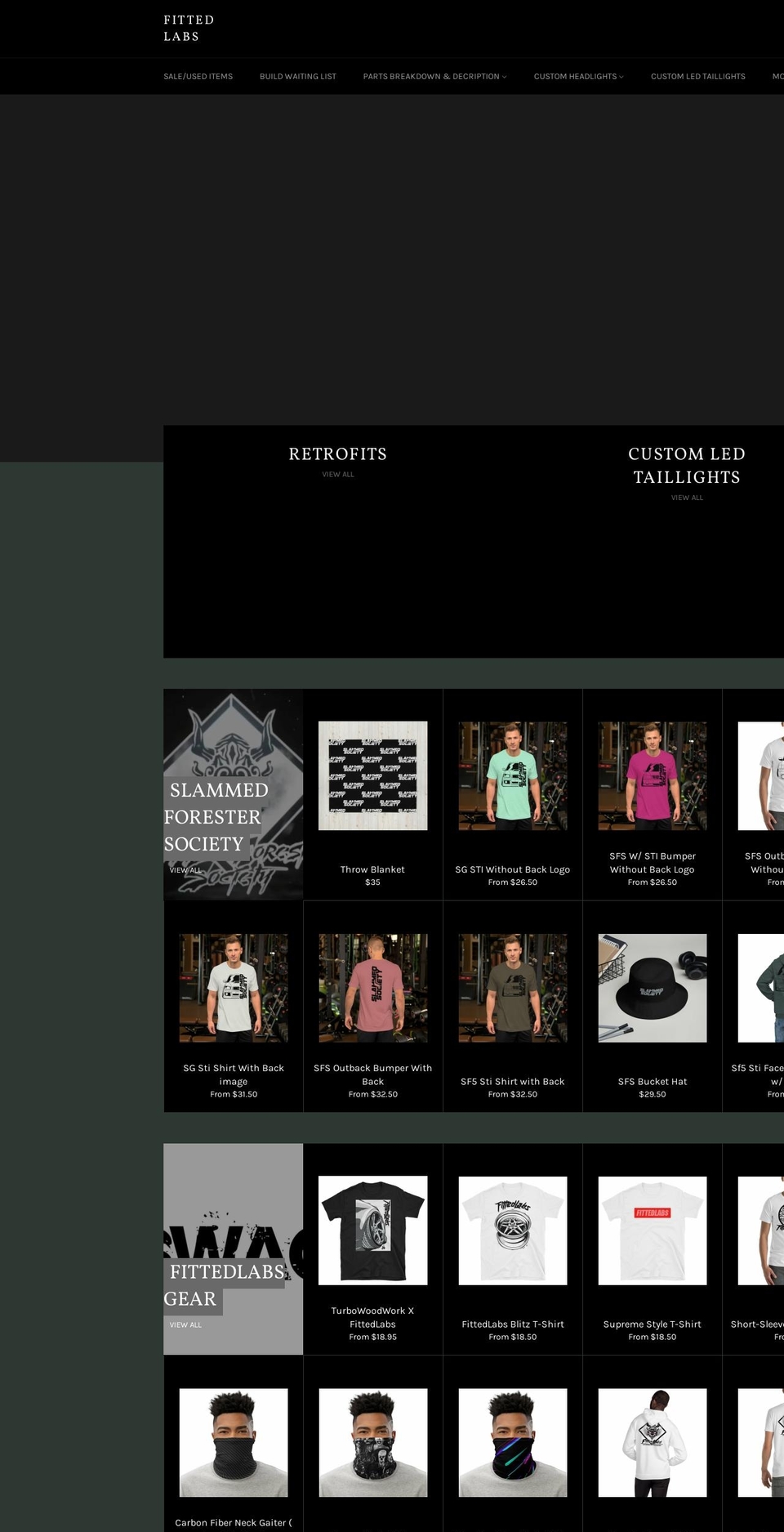The image size is (784, 1532).
Task: Open the white hoodie product image
Action: tap(653, 1443)
